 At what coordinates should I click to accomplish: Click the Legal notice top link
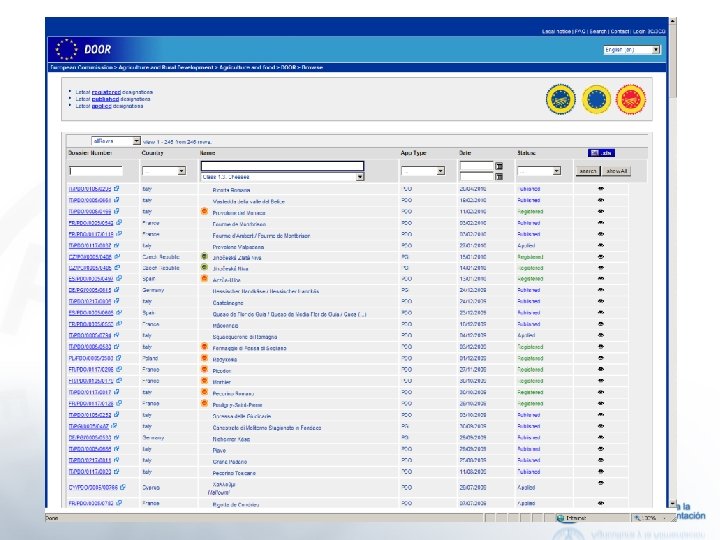coord(556,31)
